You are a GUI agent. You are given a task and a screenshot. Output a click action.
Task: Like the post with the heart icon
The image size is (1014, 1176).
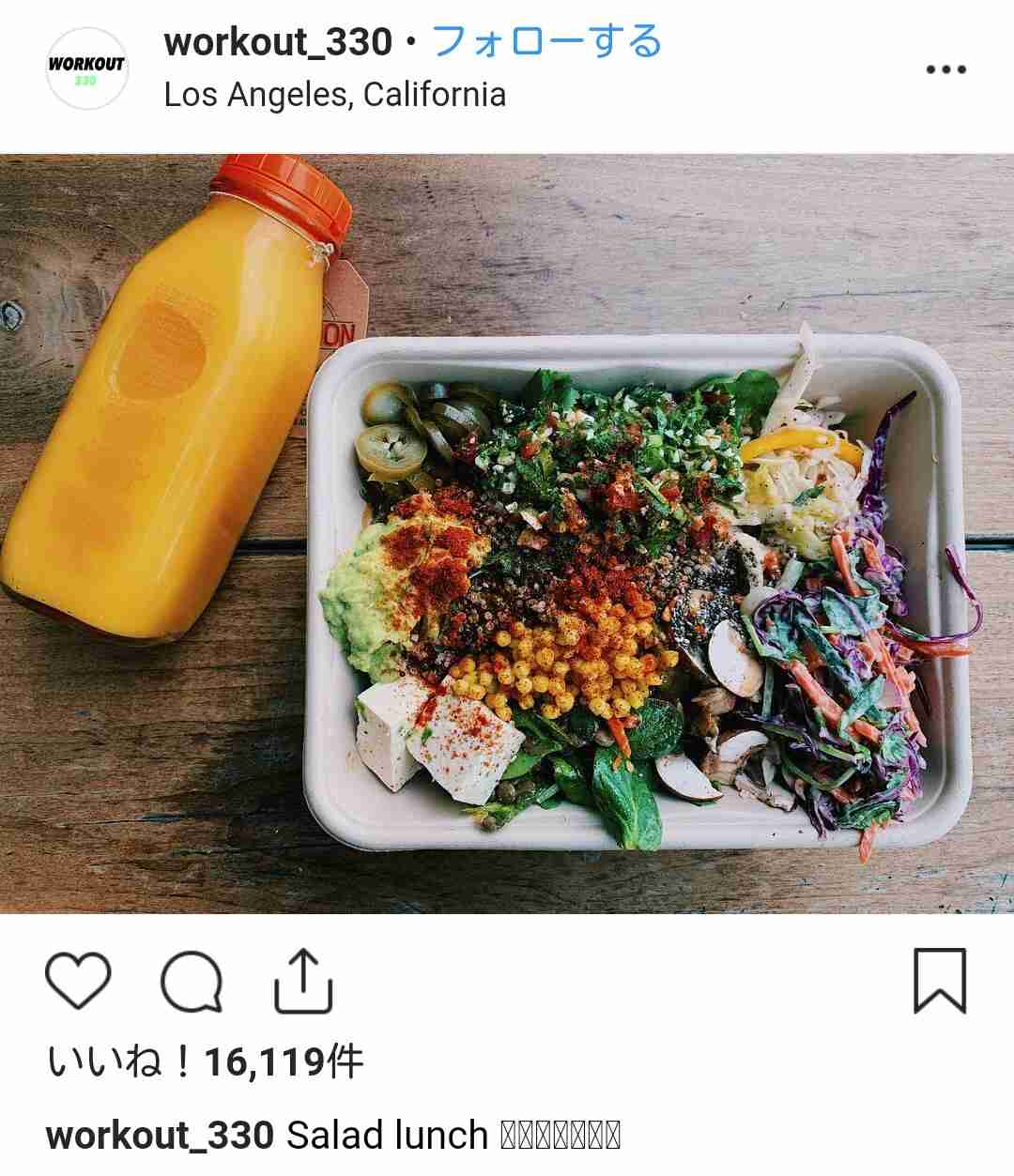pos(78,981)
